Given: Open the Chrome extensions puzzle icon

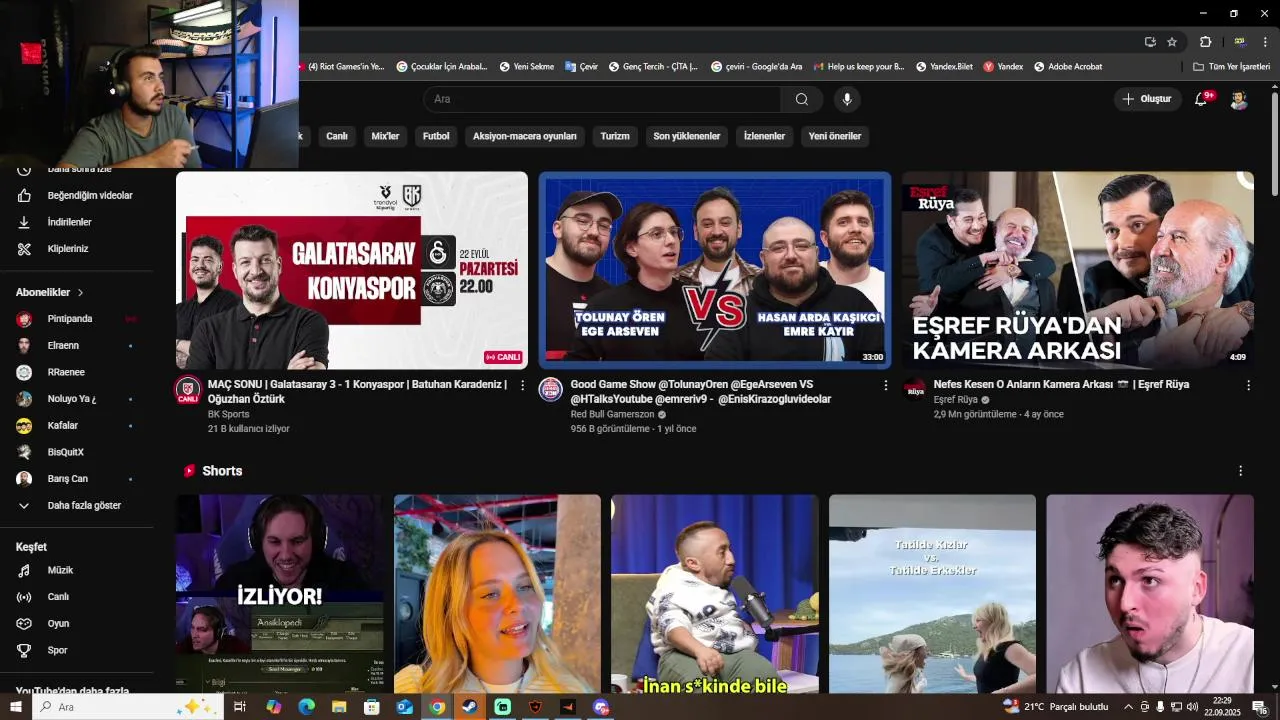Looking at the screenshot, I should [x=1205, y=42].
